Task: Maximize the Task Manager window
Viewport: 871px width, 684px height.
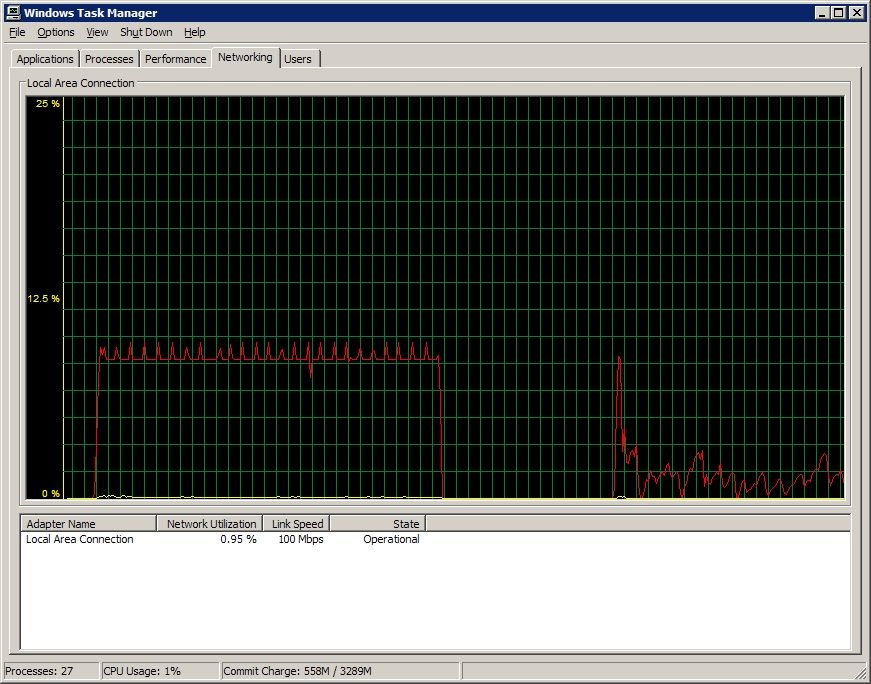Action: tap(839, 13)
